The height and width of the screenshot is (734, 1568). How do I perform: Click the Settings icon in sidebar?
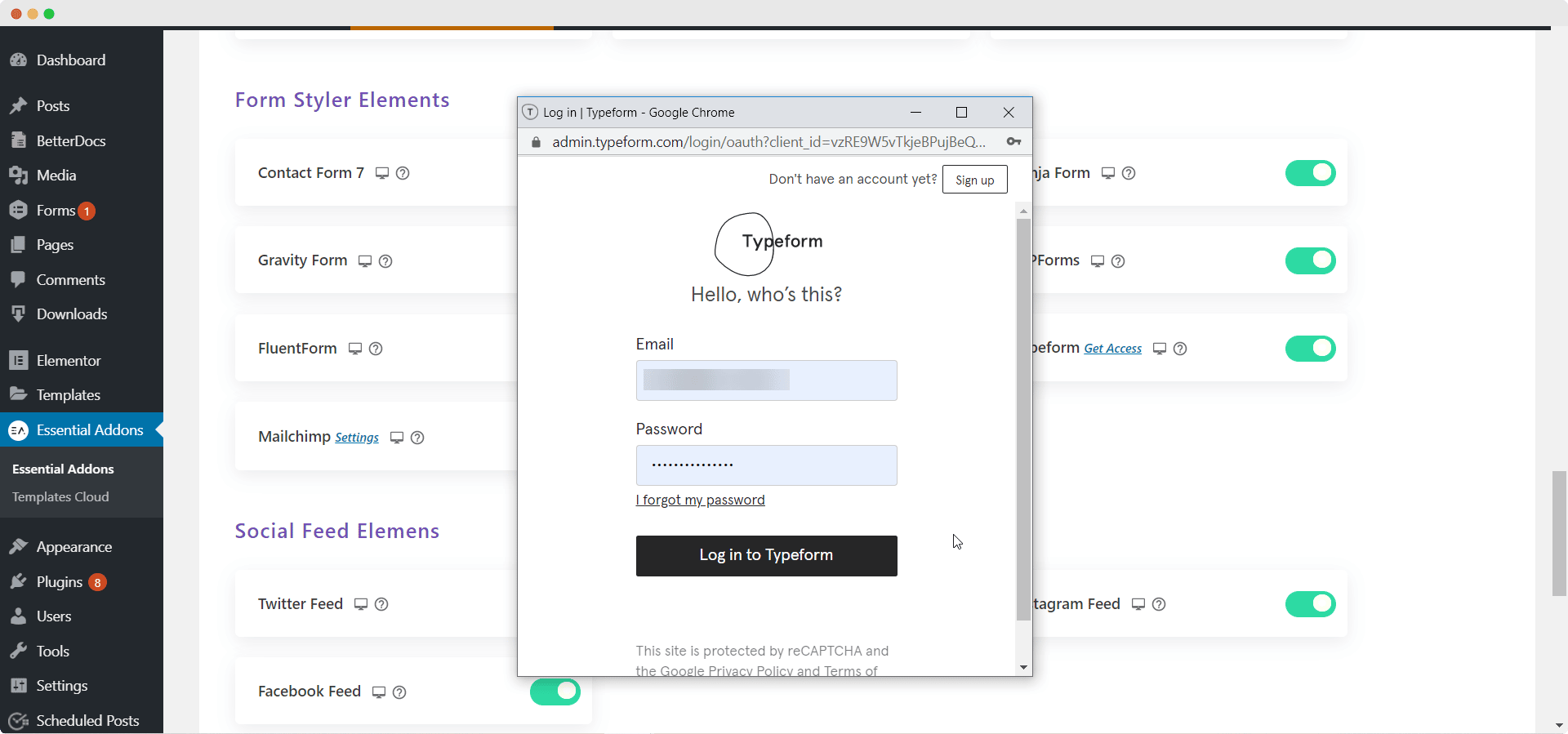18,686
